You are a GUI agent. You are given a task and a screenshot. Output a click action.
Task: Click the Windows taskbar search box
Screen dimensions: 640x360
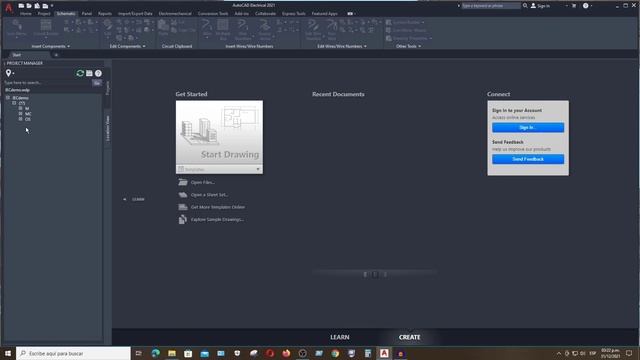pyautogui.click(x=73, y=353)
